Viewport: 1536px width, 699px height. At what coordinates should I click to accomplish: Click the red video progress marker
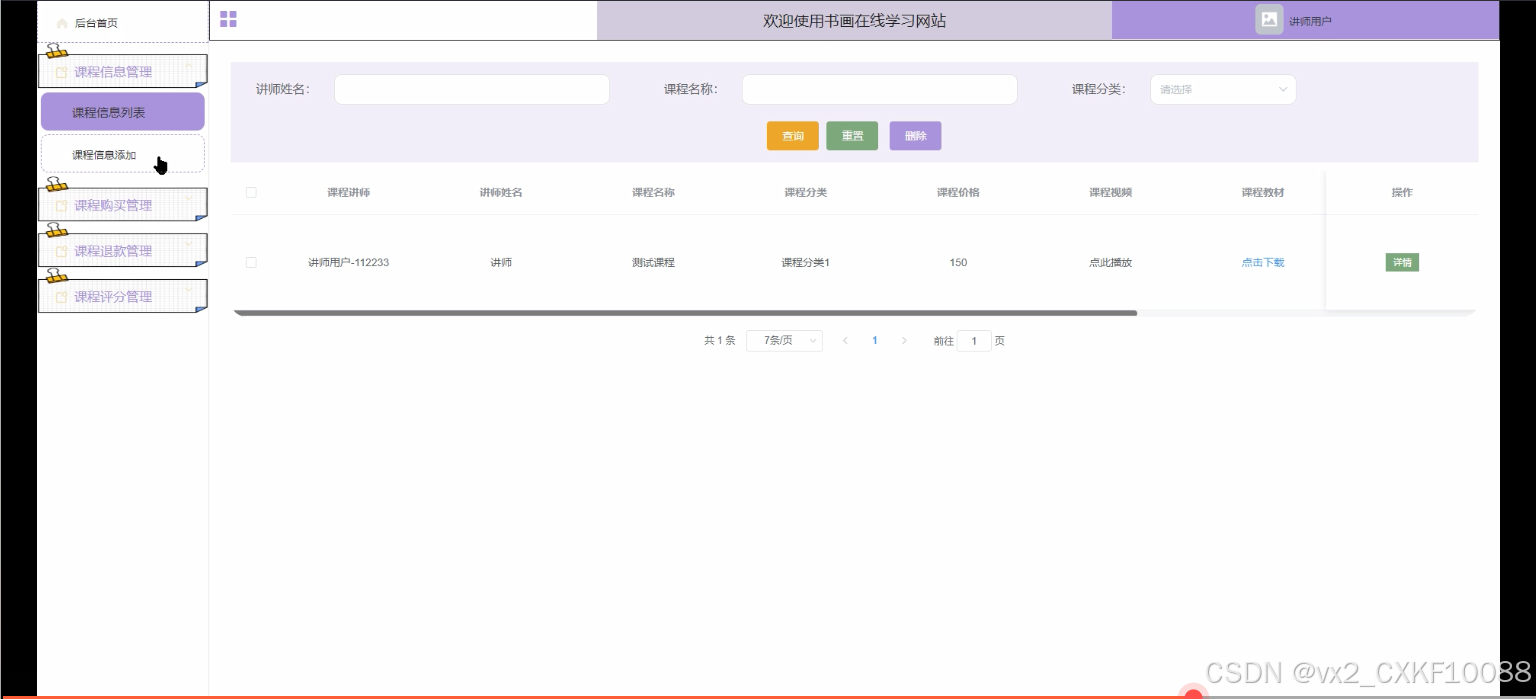1193,696
